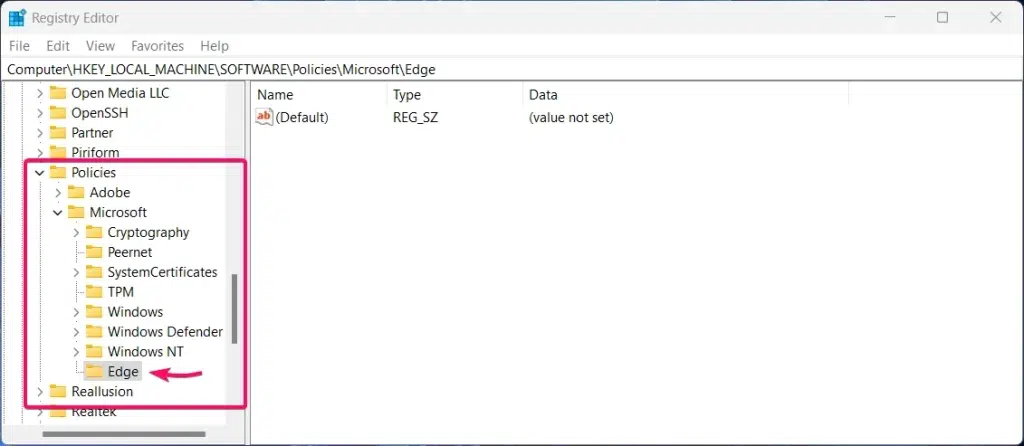1024x446 pixels.
Task: Select the Windows Defender key label
Action: pyautogui.click(x=165, y=332)
